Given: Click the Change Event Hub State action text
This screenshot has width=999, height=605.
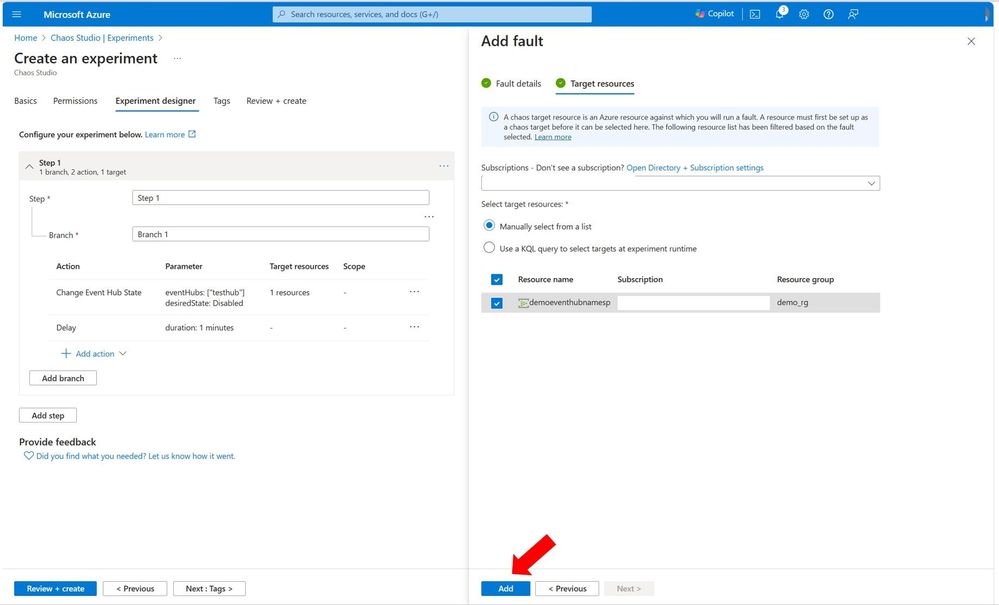Looking at the screenshot, I should click(99, 292).
